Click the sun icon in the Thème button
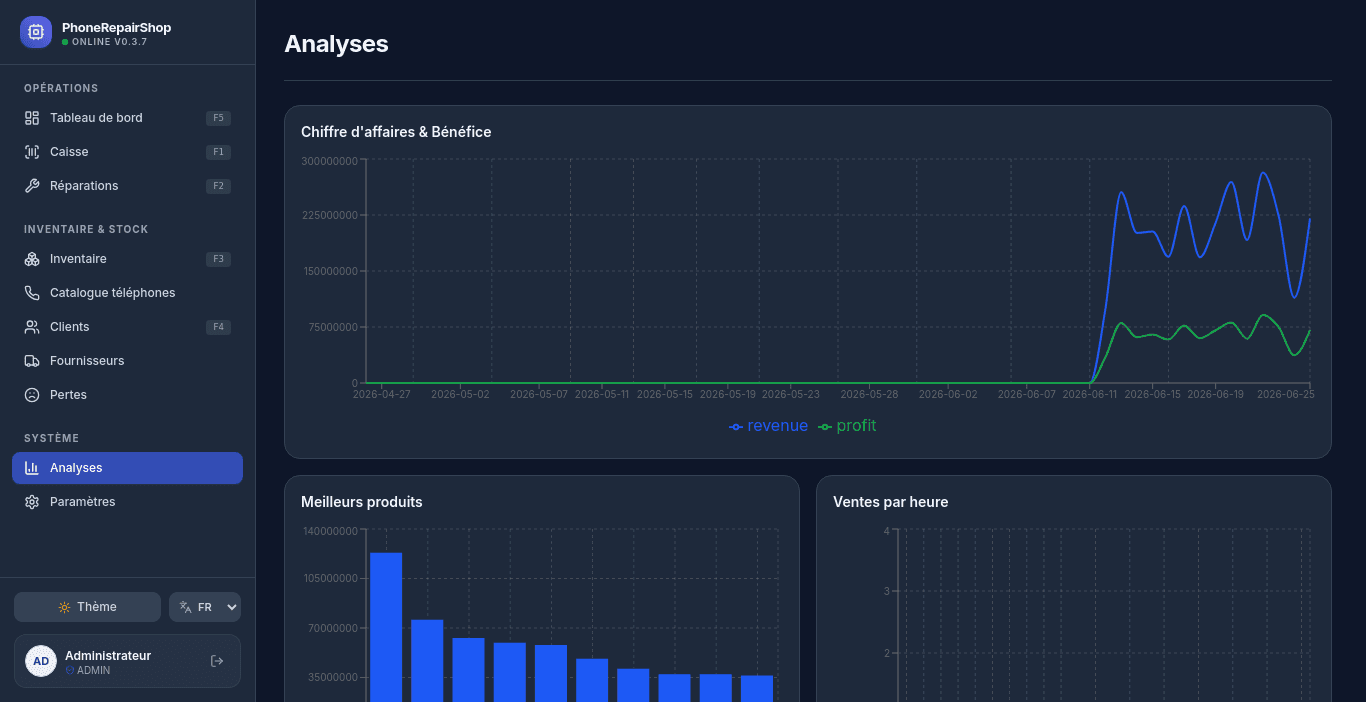 pyautogui.click(x=64, y=607)
